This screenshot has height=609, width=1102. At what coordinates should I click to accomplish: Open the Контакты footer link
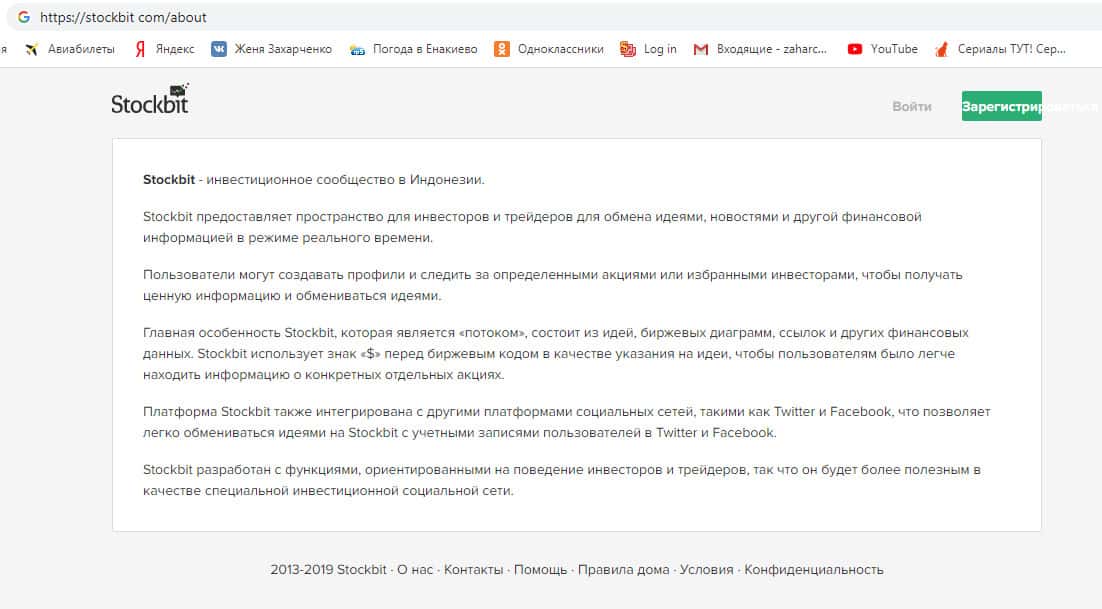pos(474,570)
